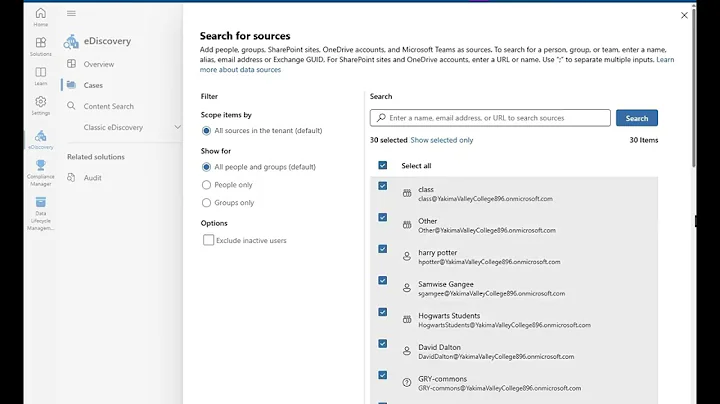Click sgamgee@YakimaValleyCollege896 email text
720x404 pixels.
[x=491, y=293]
